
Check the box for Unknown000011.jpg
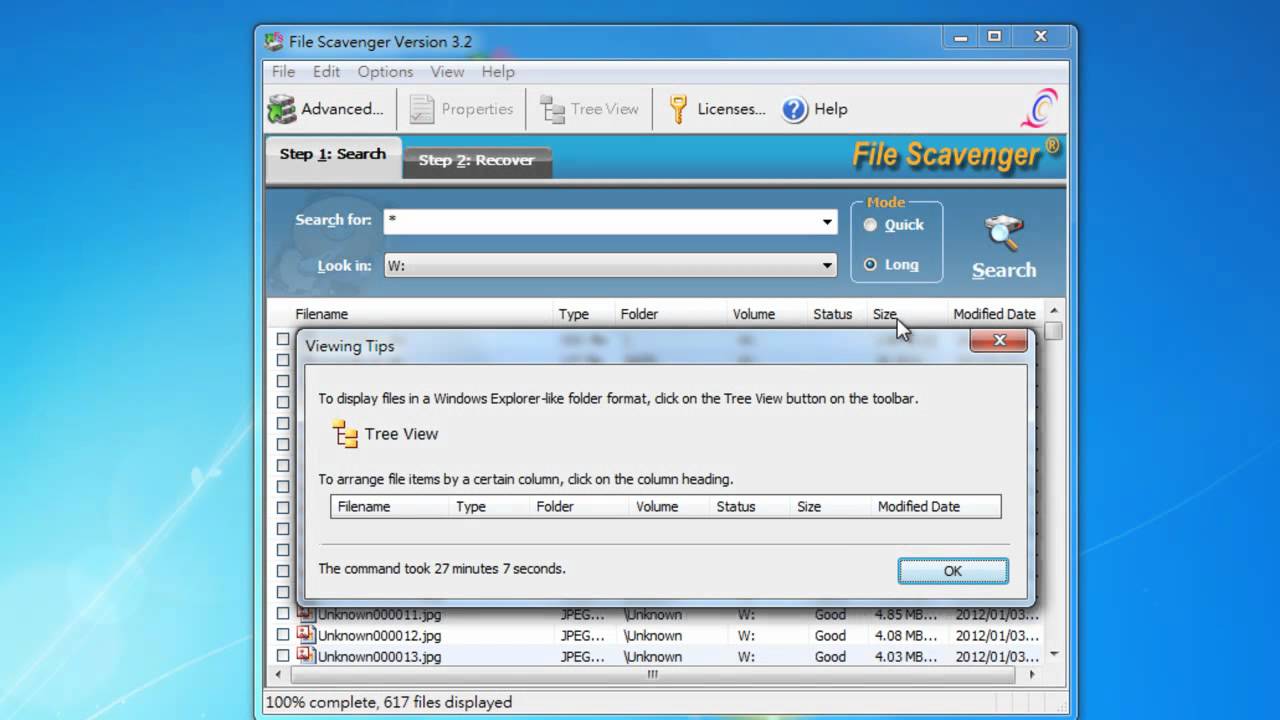[x=283, y=614]
